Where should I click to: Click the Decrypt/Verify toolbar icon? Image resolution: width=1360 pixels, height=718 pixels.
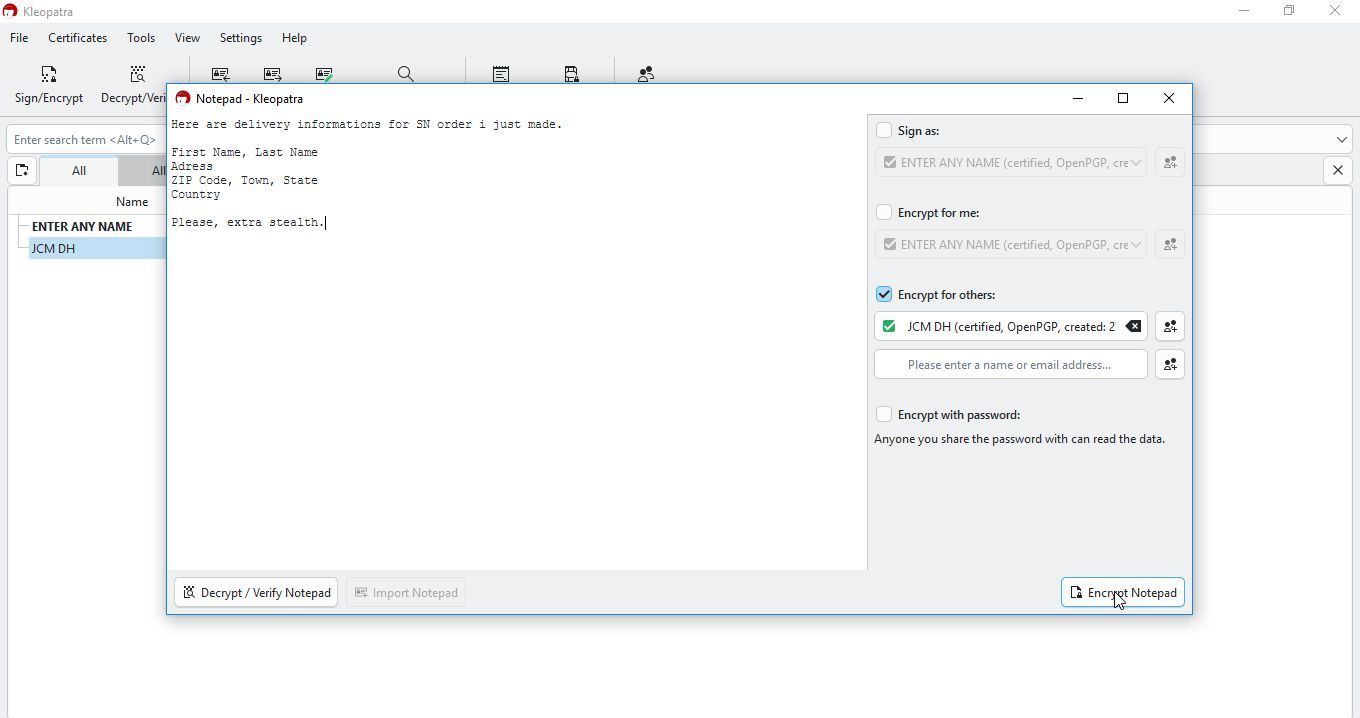[x=138, y=74]
